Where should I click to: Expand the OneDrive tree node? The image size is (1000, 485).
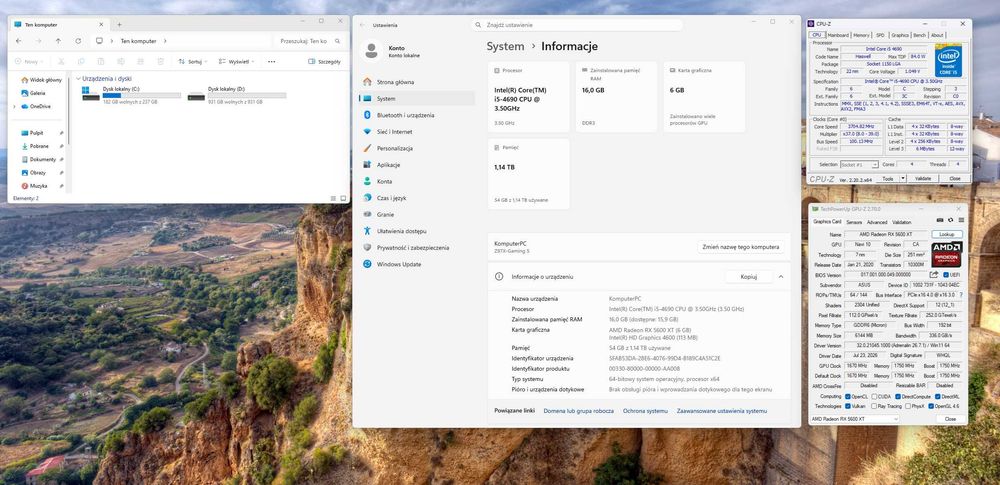[x=15, y=107]
